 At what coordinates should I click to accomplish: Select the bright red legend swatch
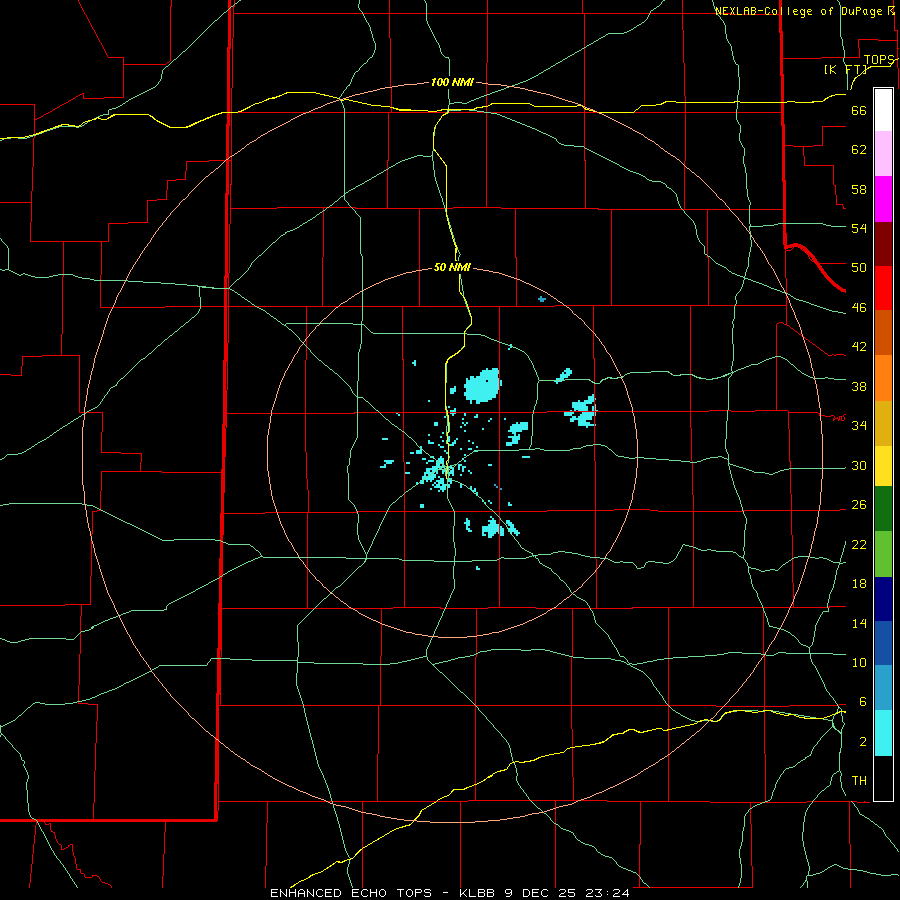[883, 289]
